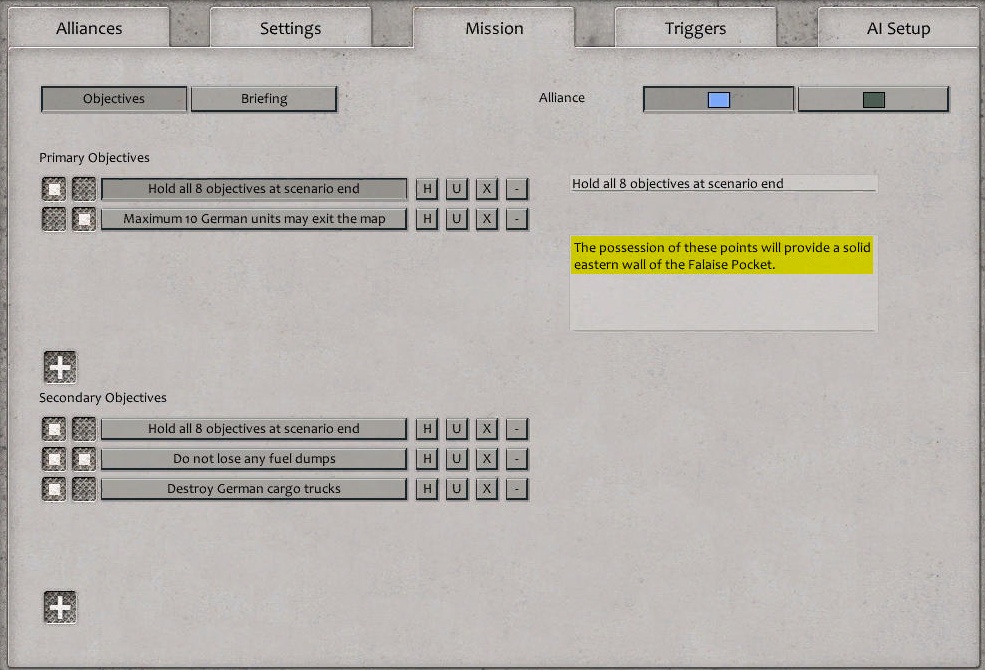Open the AI Setup tab
The height and width of the screenshot is (670, 985).
[x=897, y=28]
